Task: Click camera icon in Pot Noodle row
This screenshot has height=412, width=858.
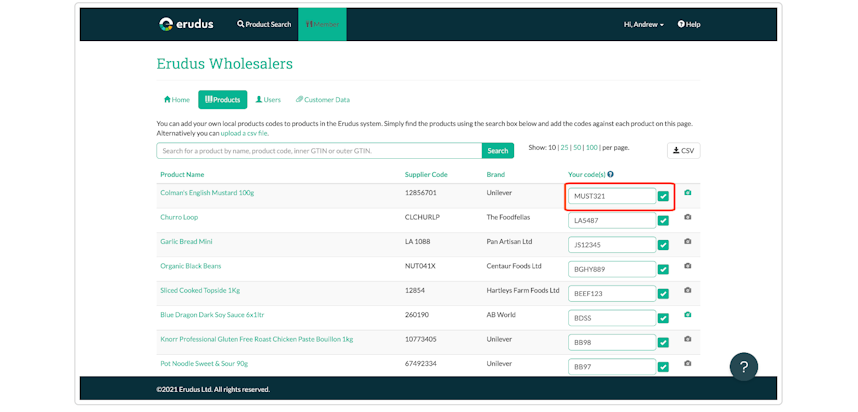Action: (x=688, y=363)
